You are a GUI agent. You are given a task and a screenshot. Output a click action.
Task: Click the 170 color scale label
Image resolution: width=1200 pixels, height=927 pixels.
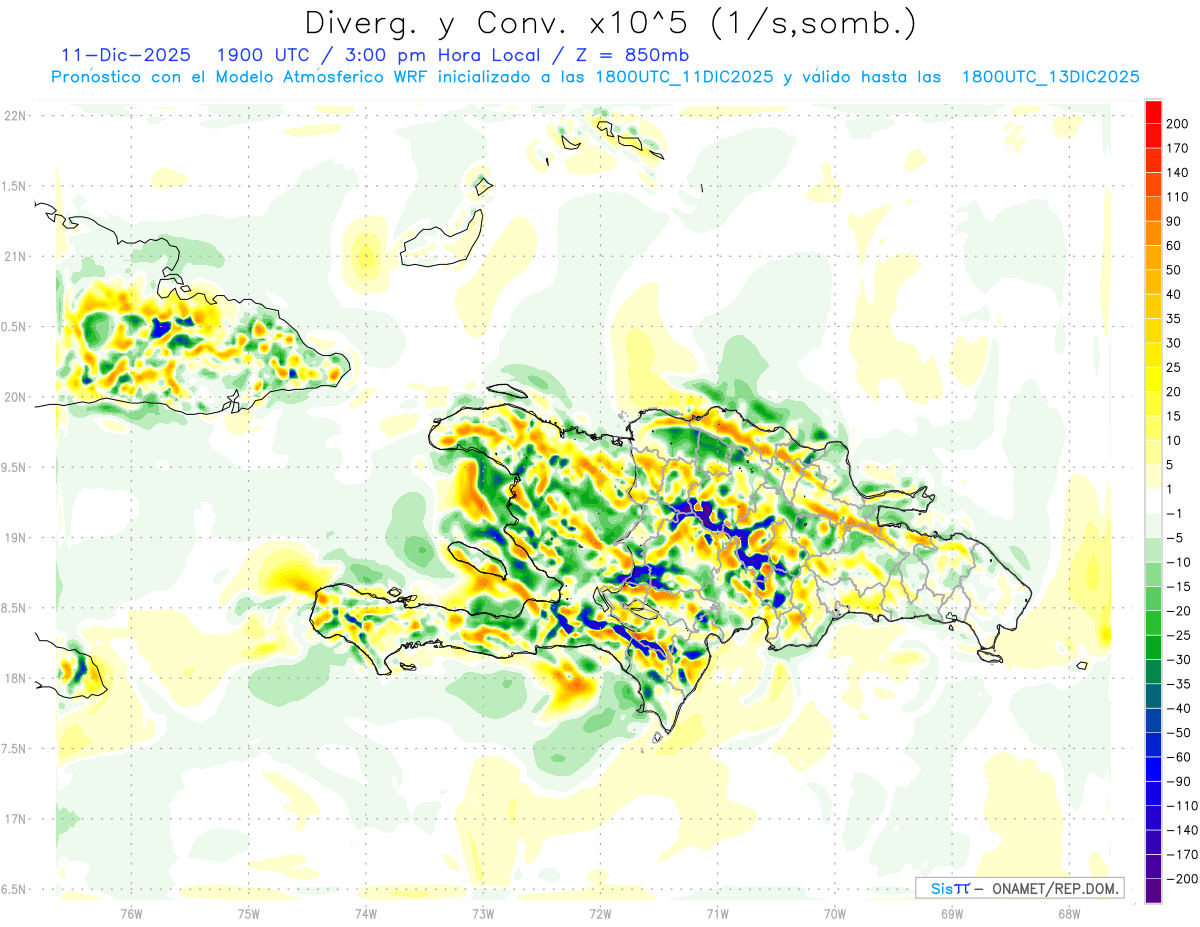coord(1178,147)
